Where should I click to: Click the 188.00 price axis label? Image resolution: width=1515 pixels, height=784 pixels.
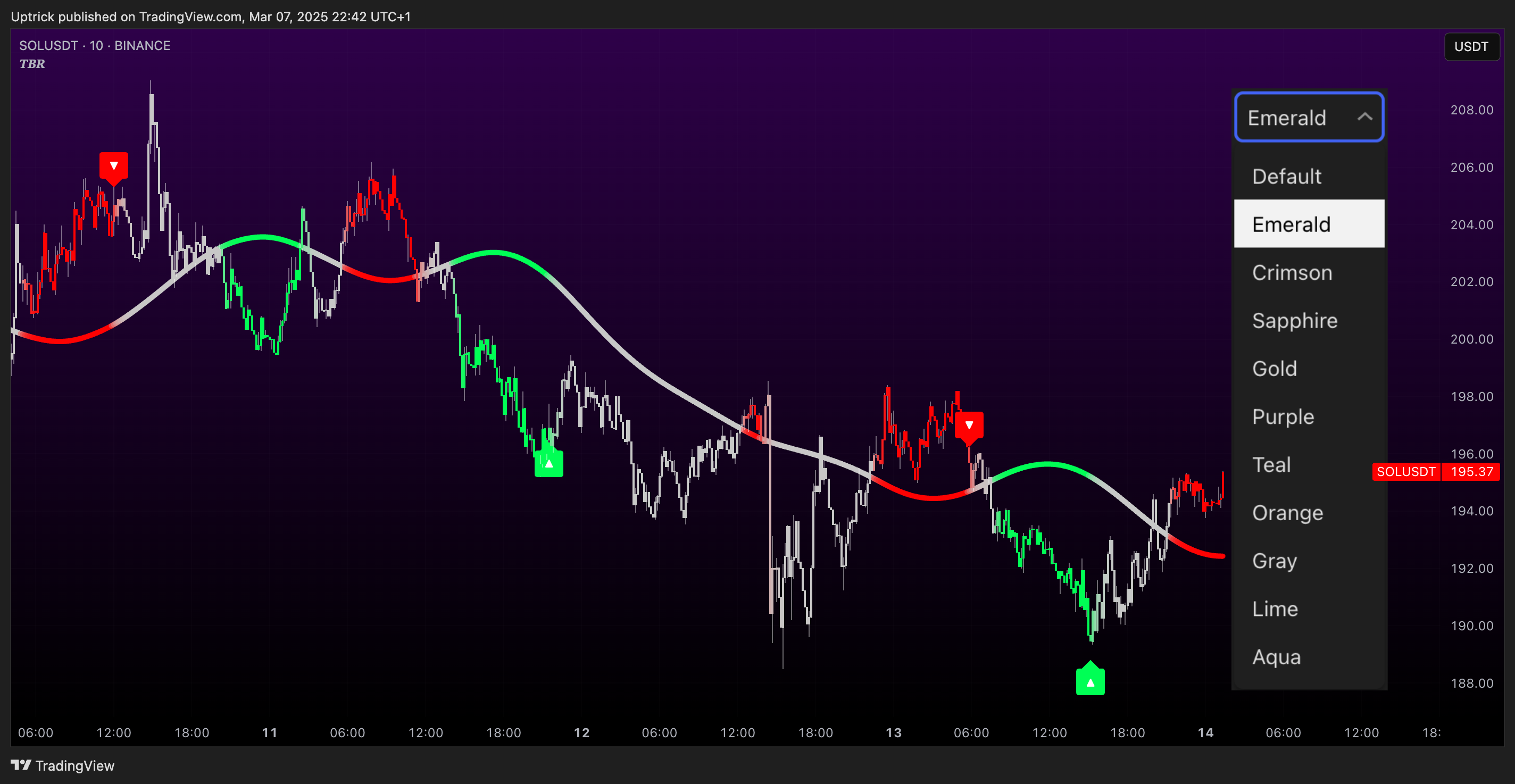[x=1471, y=683]
